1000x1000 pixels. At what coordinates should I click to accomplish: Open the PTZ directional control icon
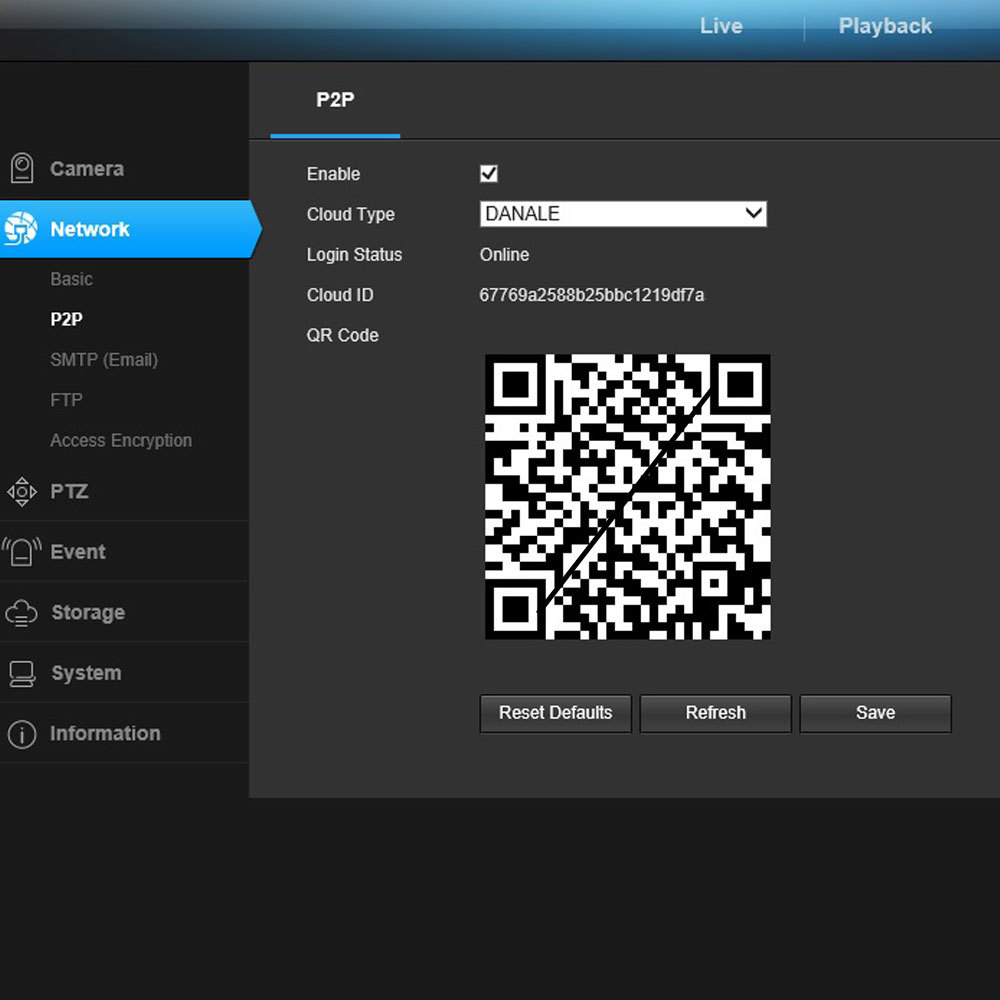[x=22, y=492]
